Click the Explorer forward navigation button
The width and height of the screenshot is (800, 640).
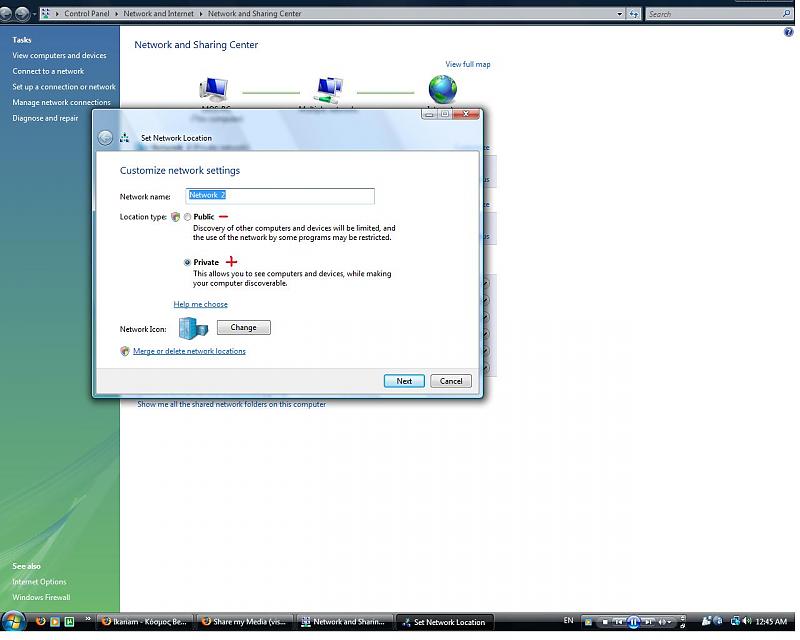point(22,14)
